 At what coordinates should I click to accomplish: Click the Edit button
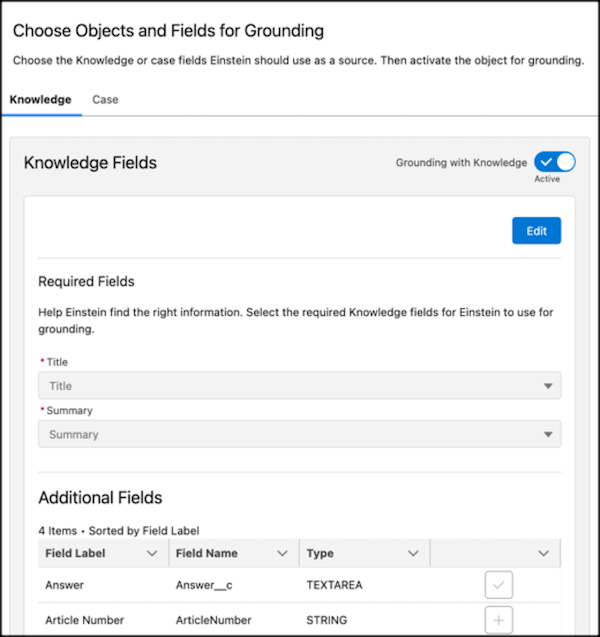(x=536, y=231)
